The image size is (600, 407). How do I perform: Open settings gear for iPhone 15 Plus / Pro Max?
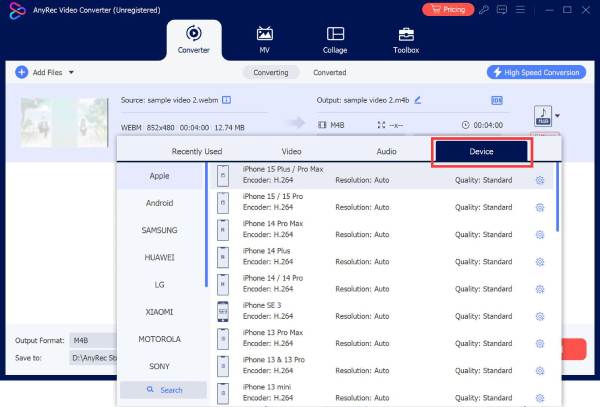point(540,180)
